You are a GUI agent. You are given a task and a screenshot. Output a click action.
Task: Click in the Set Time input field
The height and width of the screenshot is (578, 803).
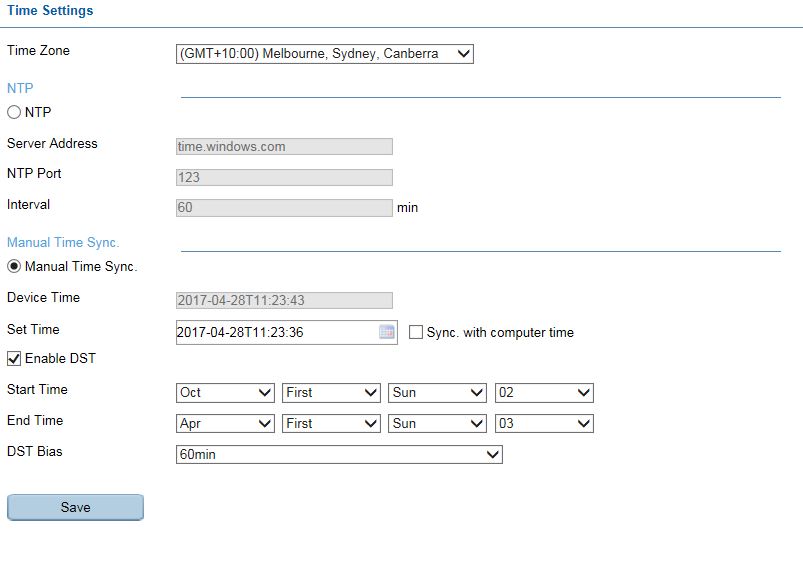275,332
